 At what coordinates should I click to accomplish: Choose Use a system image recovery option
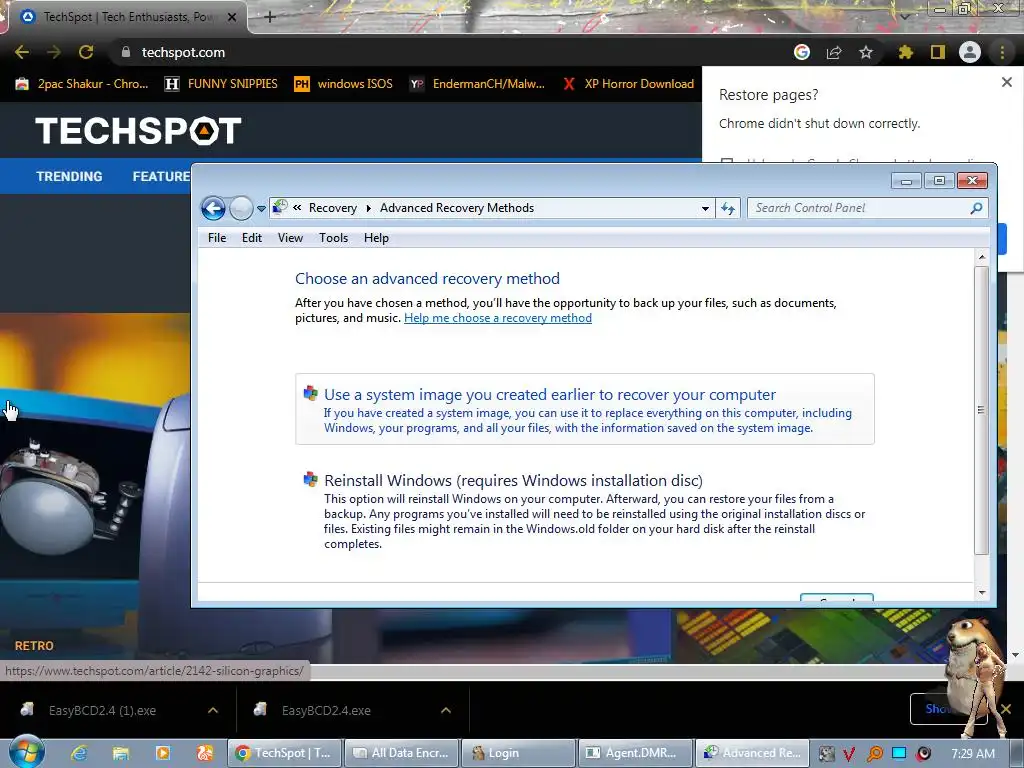tap(584, 409)
